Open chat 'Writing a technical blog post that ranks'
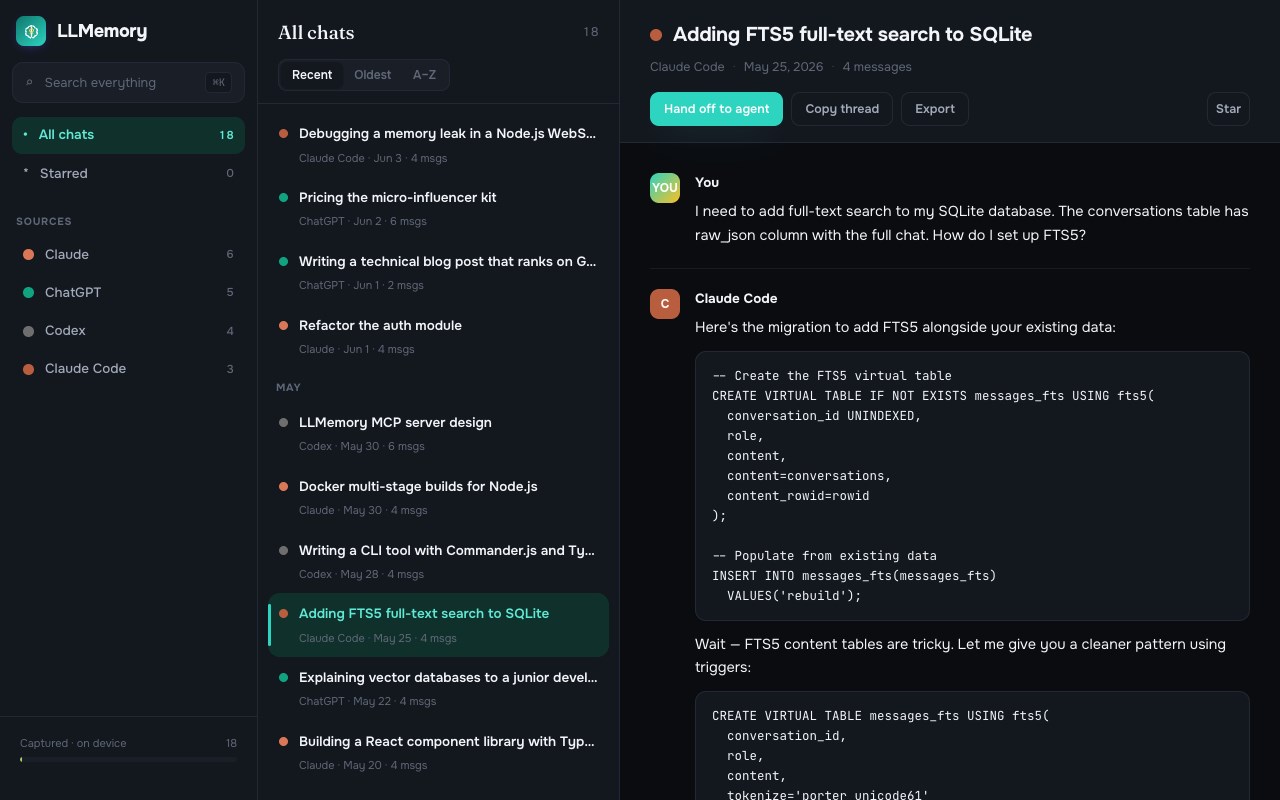The width and height of the screenshot is (1280, 800). (438, 273)
